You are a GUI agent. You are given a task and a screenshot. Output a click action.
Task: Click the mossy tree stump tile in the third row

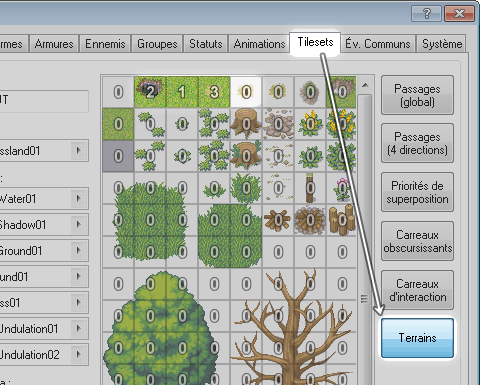point(246,156)
